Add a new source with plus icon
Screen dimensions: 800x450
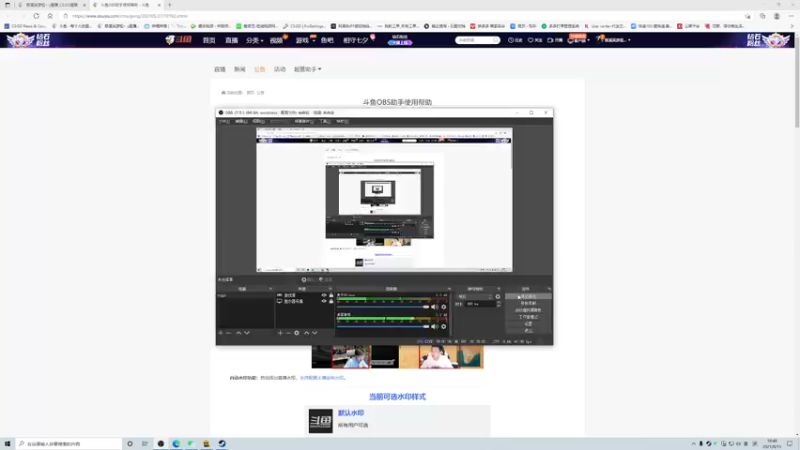280,333
